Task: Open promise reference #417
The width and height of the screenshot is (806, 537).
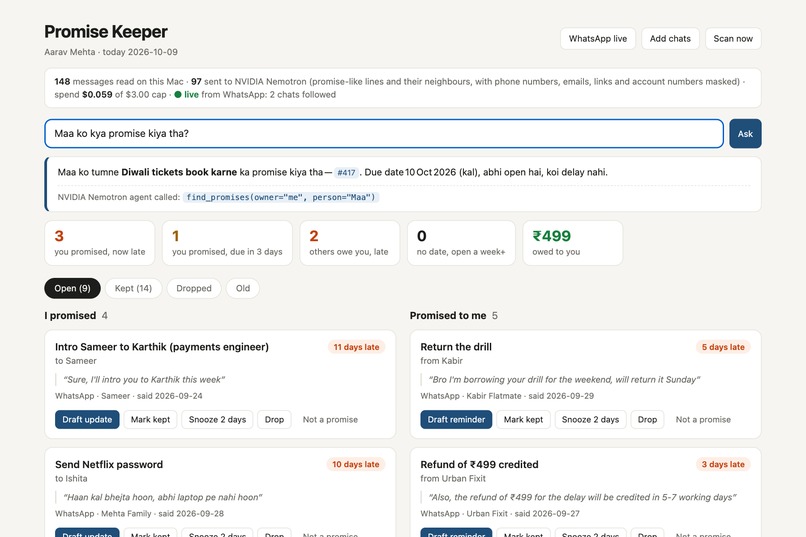Action: [346, 173]
